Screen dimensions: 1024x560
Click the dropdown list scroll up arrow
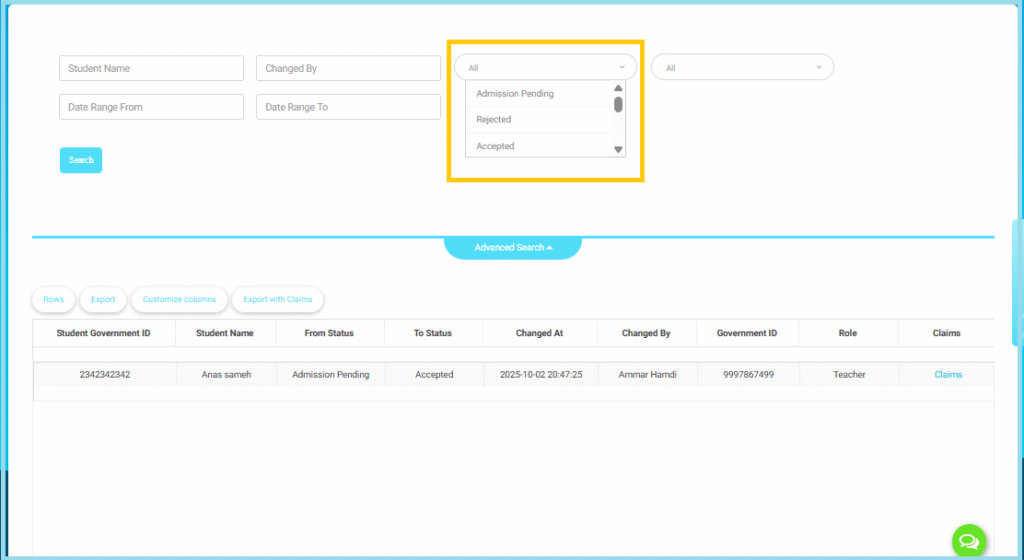coord(618,88)
